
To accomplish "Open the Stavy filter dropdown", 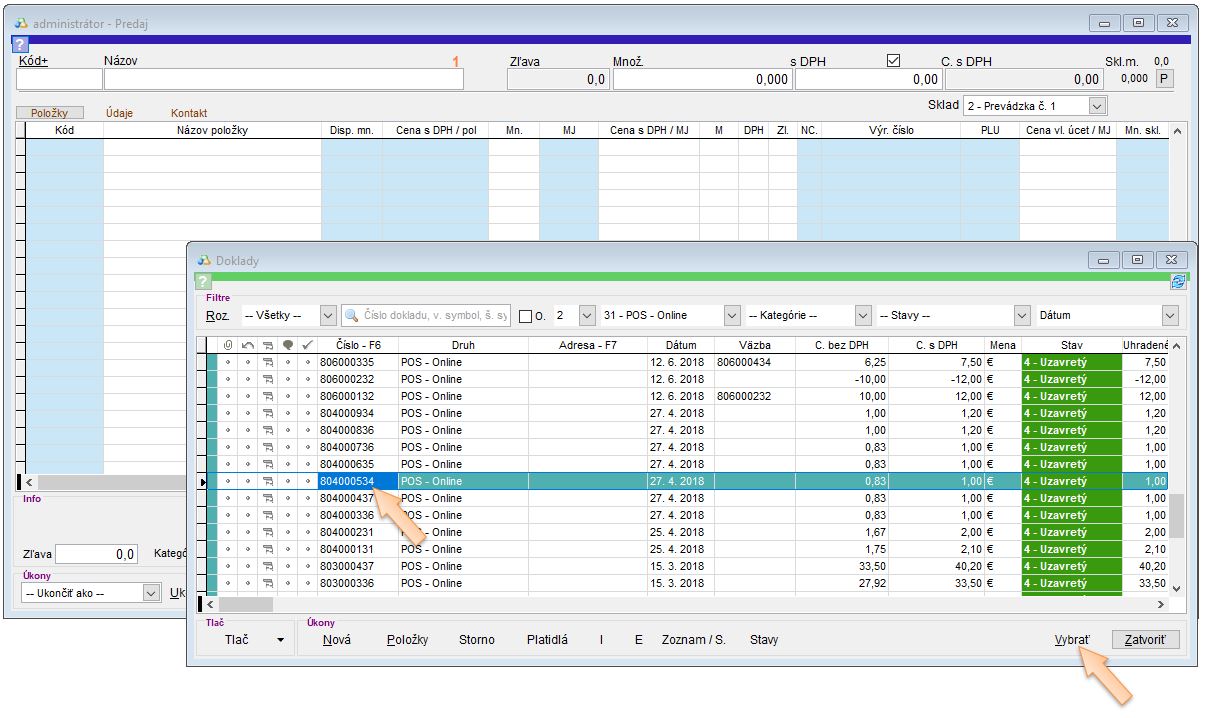I will point(1022,315).
